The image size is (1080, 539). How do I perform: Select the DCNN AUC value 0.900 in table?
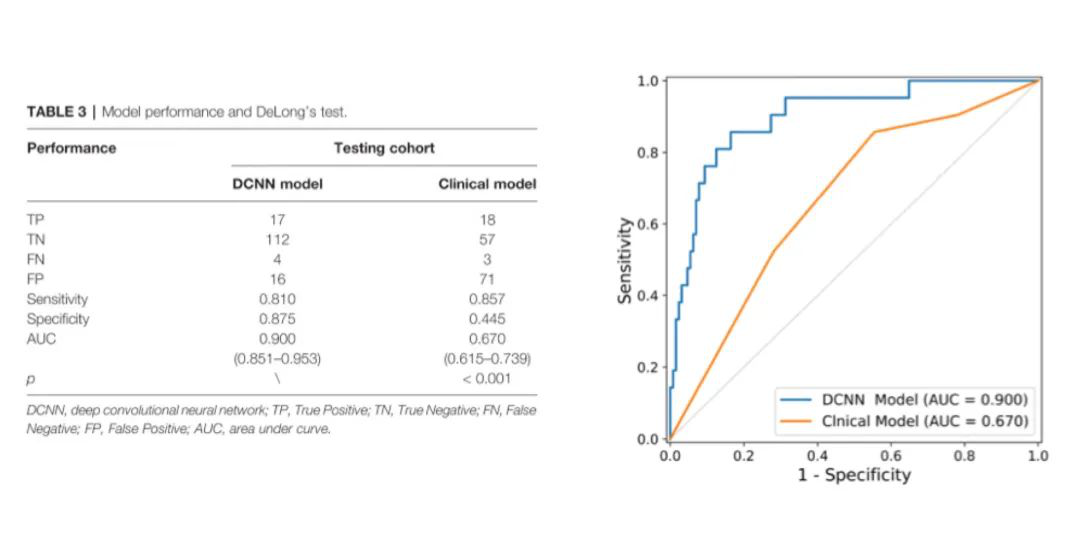click(x=277, y=339)
